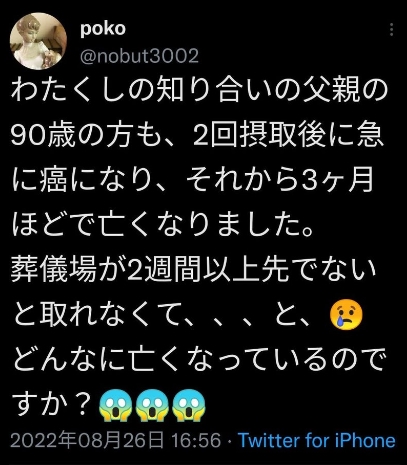407x465 pixels.
Task: Select the line starting 葬儀場が2週間以上
Action: click(194, 269)
